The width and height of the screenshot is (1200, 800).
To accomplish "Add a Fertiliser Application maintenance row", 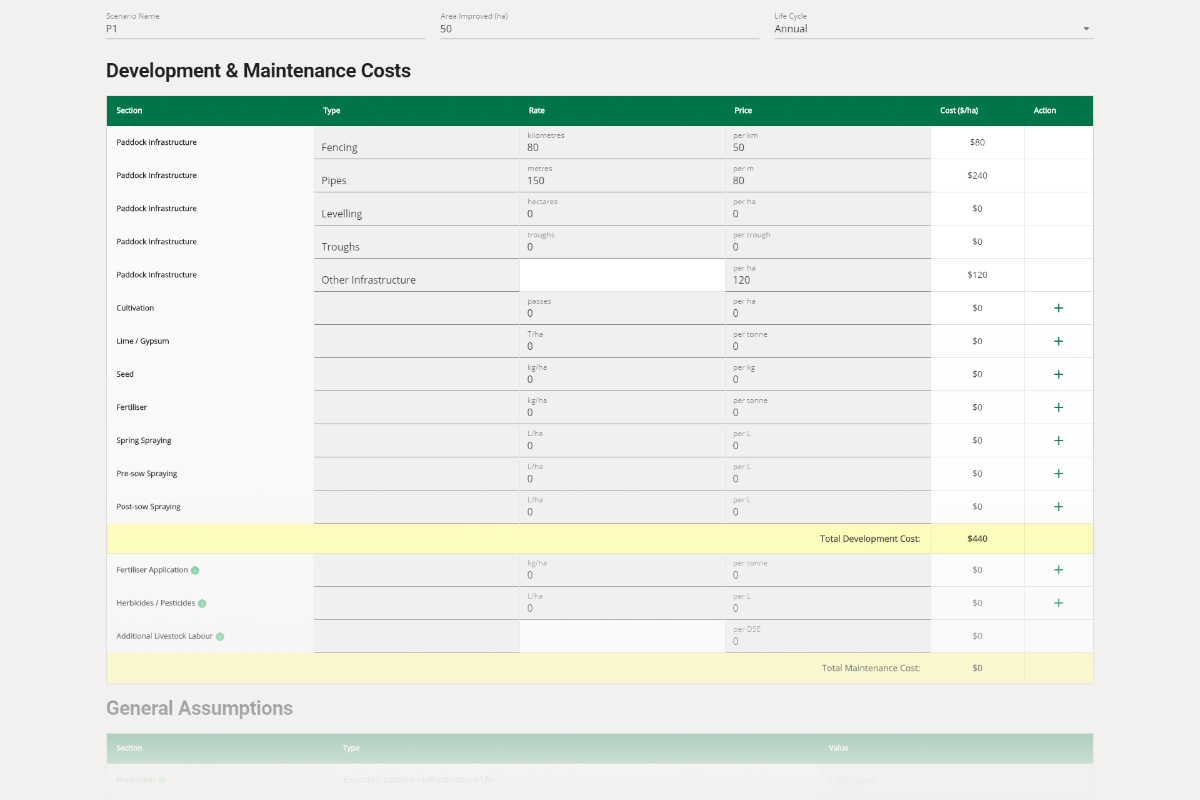I will pyautogui.click(x=1058, y=569).
